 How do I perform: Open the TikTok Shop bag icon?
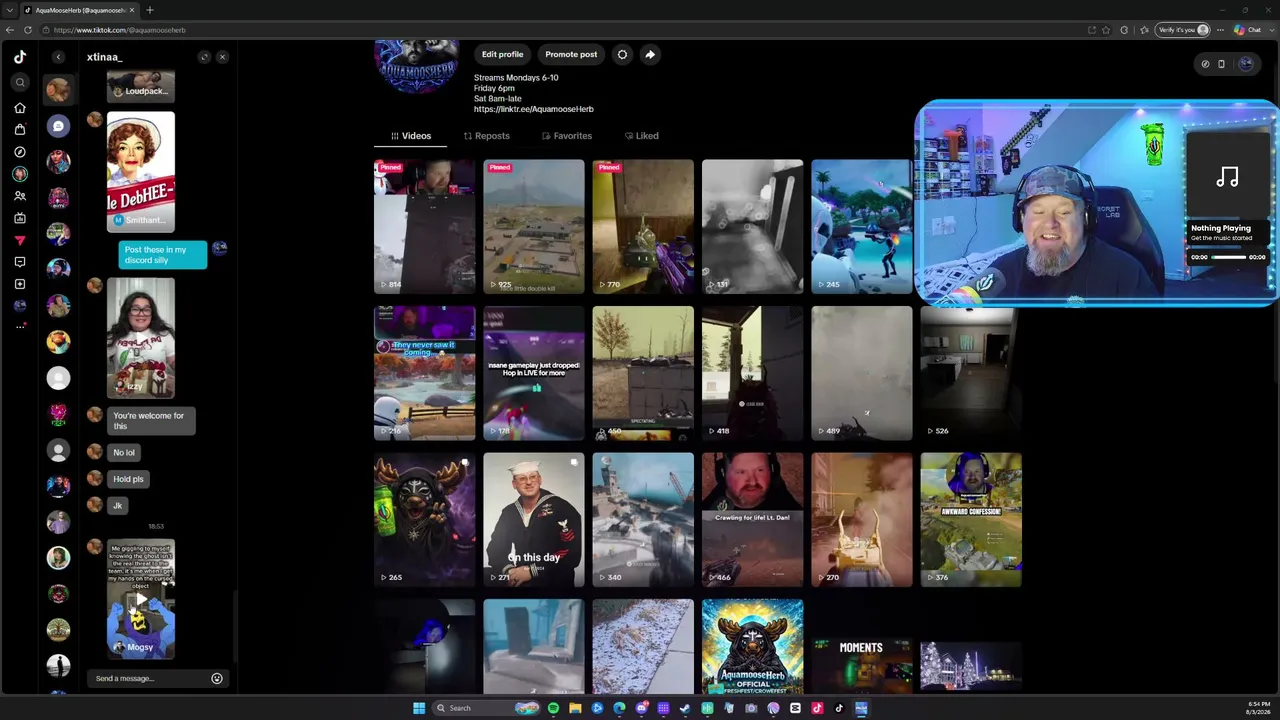pos(20,130)
